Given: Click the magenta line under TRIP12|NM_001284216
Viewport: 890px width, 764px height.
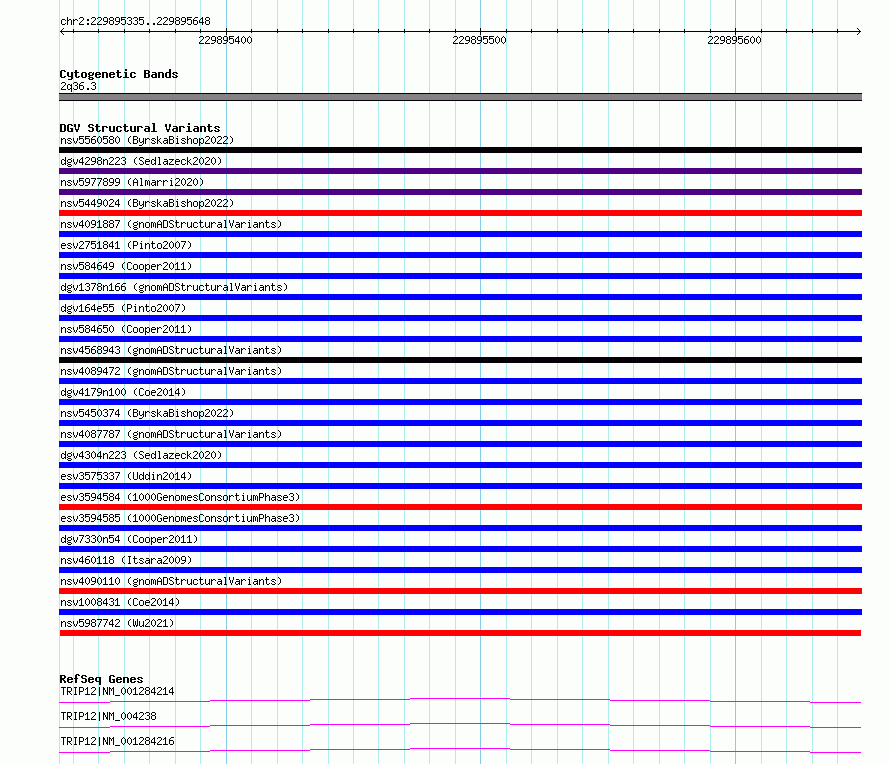Looking at the screenshot, I should [460, 750].
